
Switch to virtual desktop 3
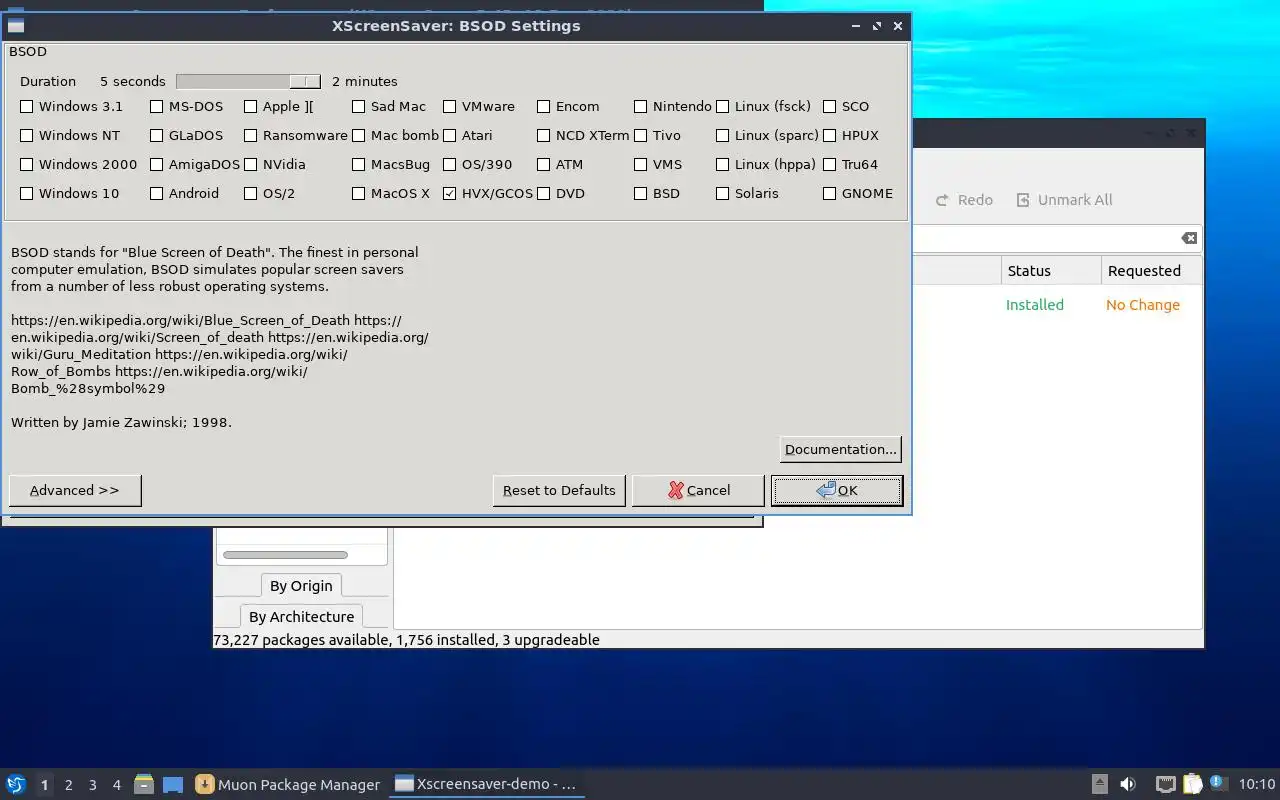(92, 785)
